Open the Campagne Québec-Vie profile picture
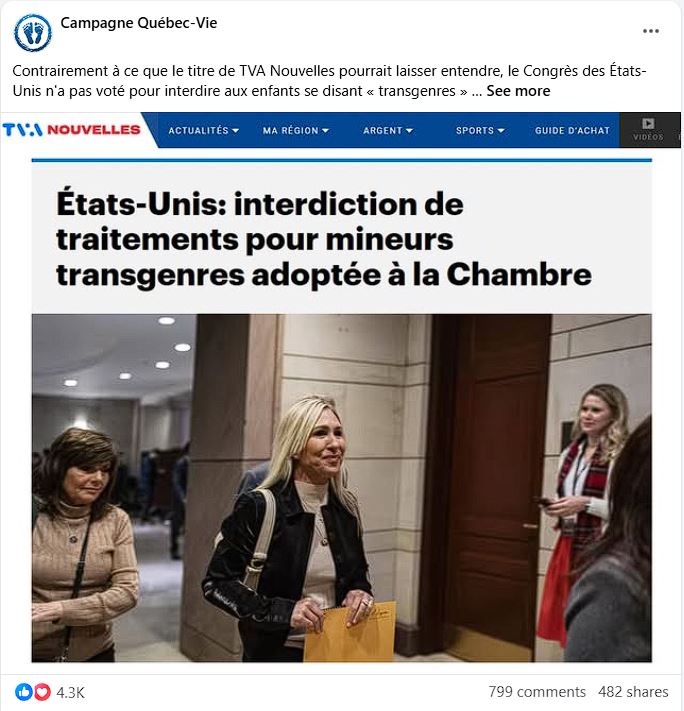 (x=33, y=33)
